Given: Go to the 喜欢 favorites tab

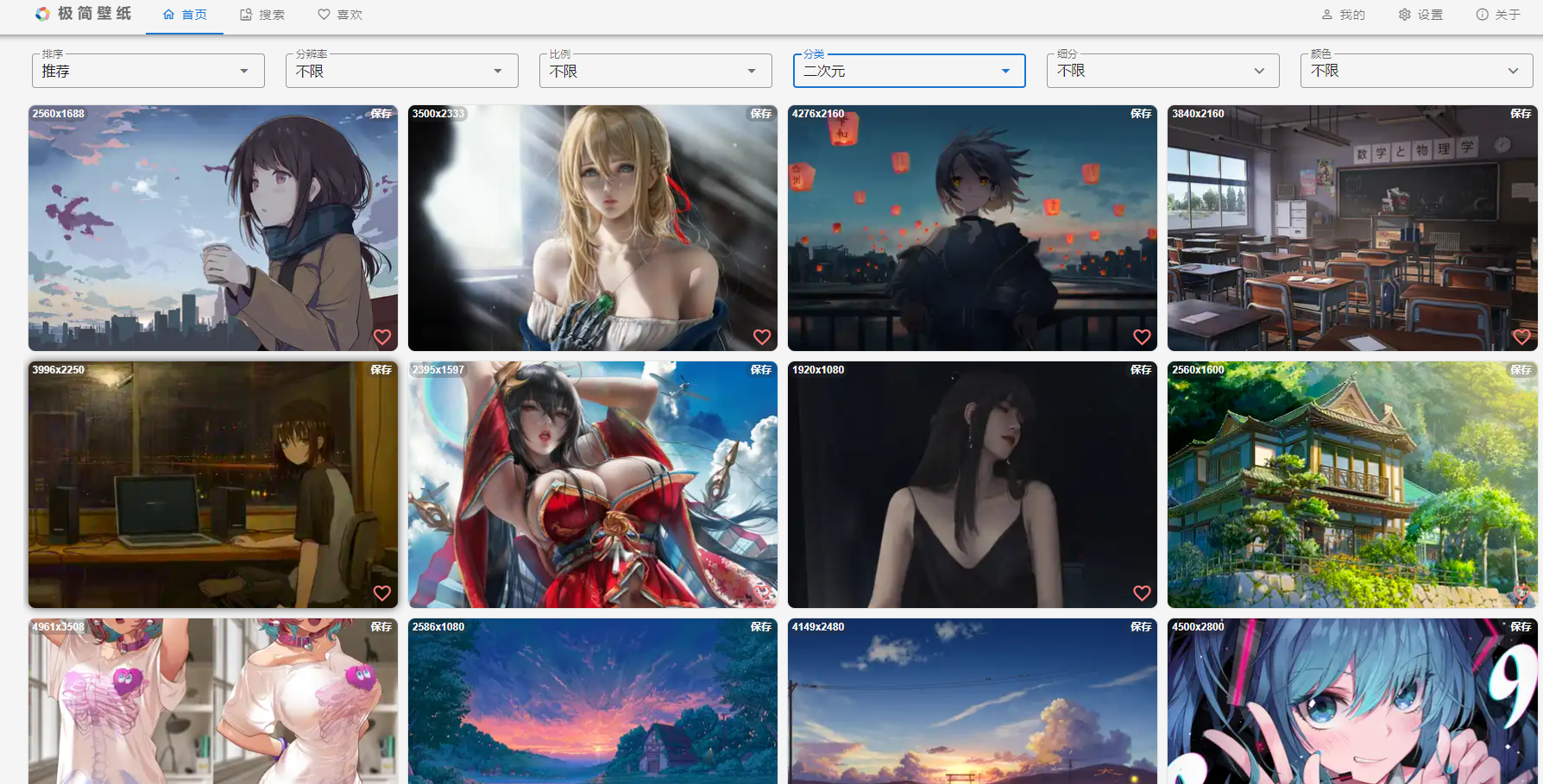Looking at the screenshot, I should point(340,15).
